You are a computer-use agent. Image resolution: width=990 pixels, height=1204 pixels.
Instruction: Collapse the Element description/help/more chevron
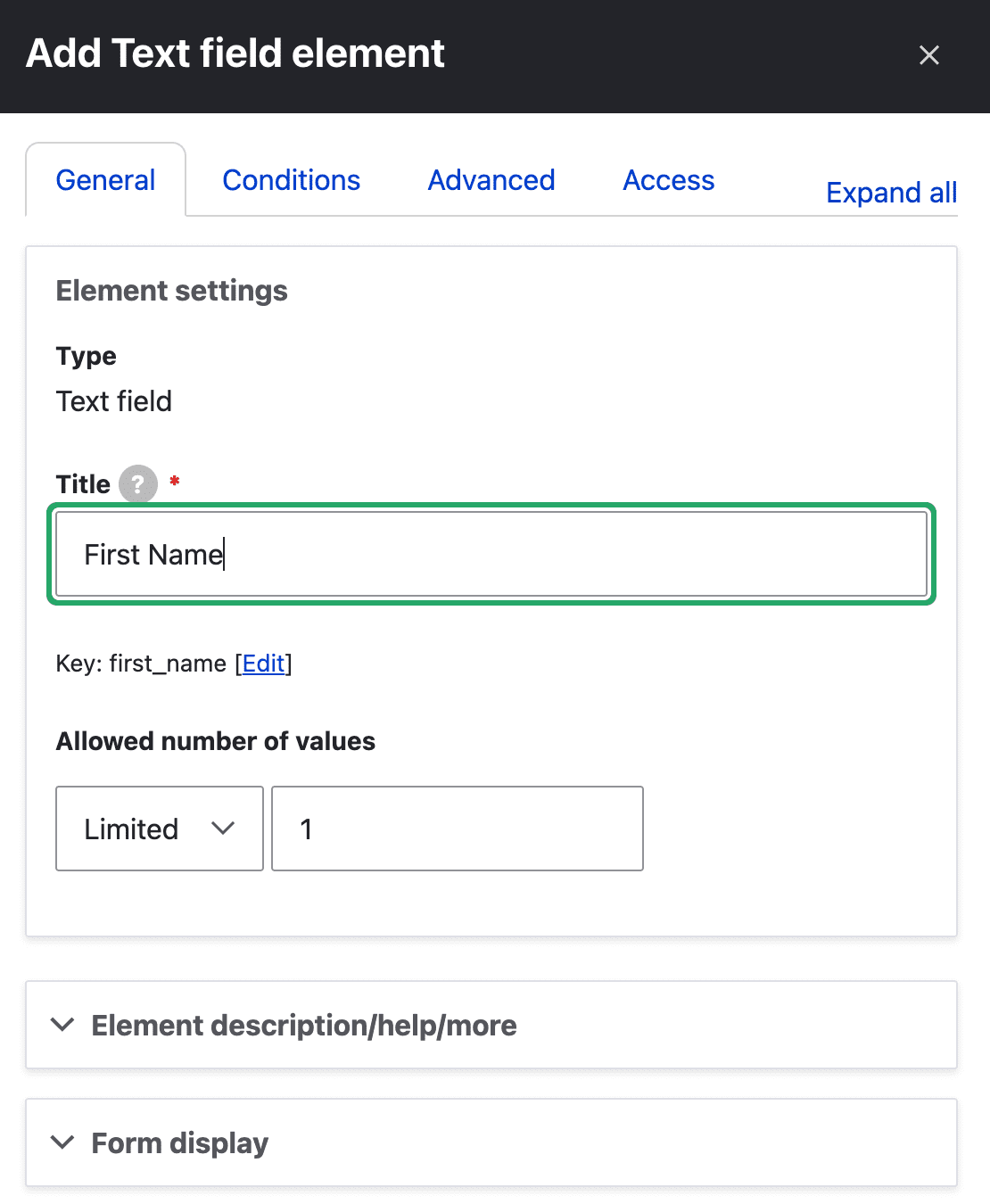coord(63,1025)
